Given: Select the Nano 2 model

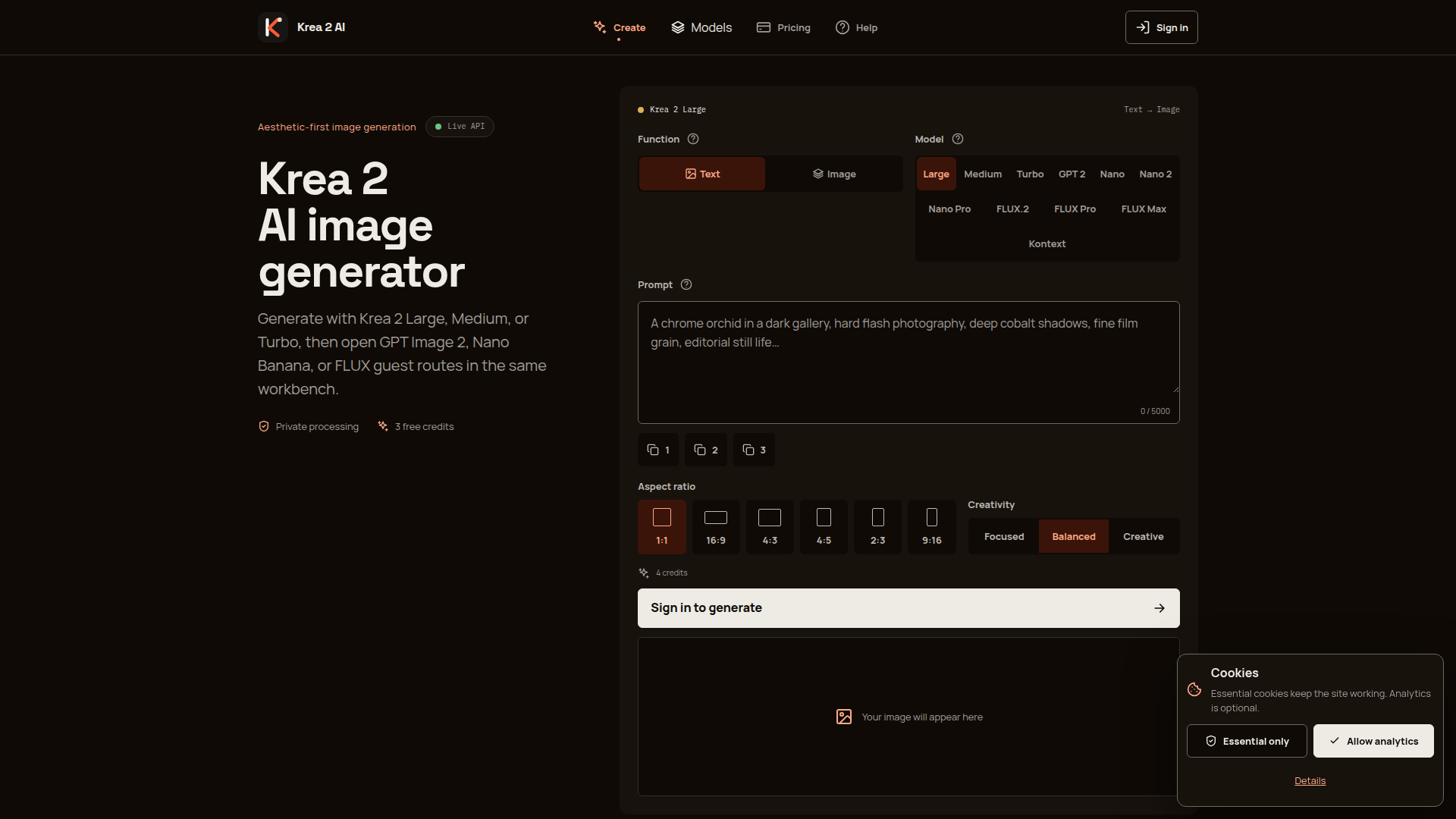Looking at the screenshot, I should (x=1156, y=174).
